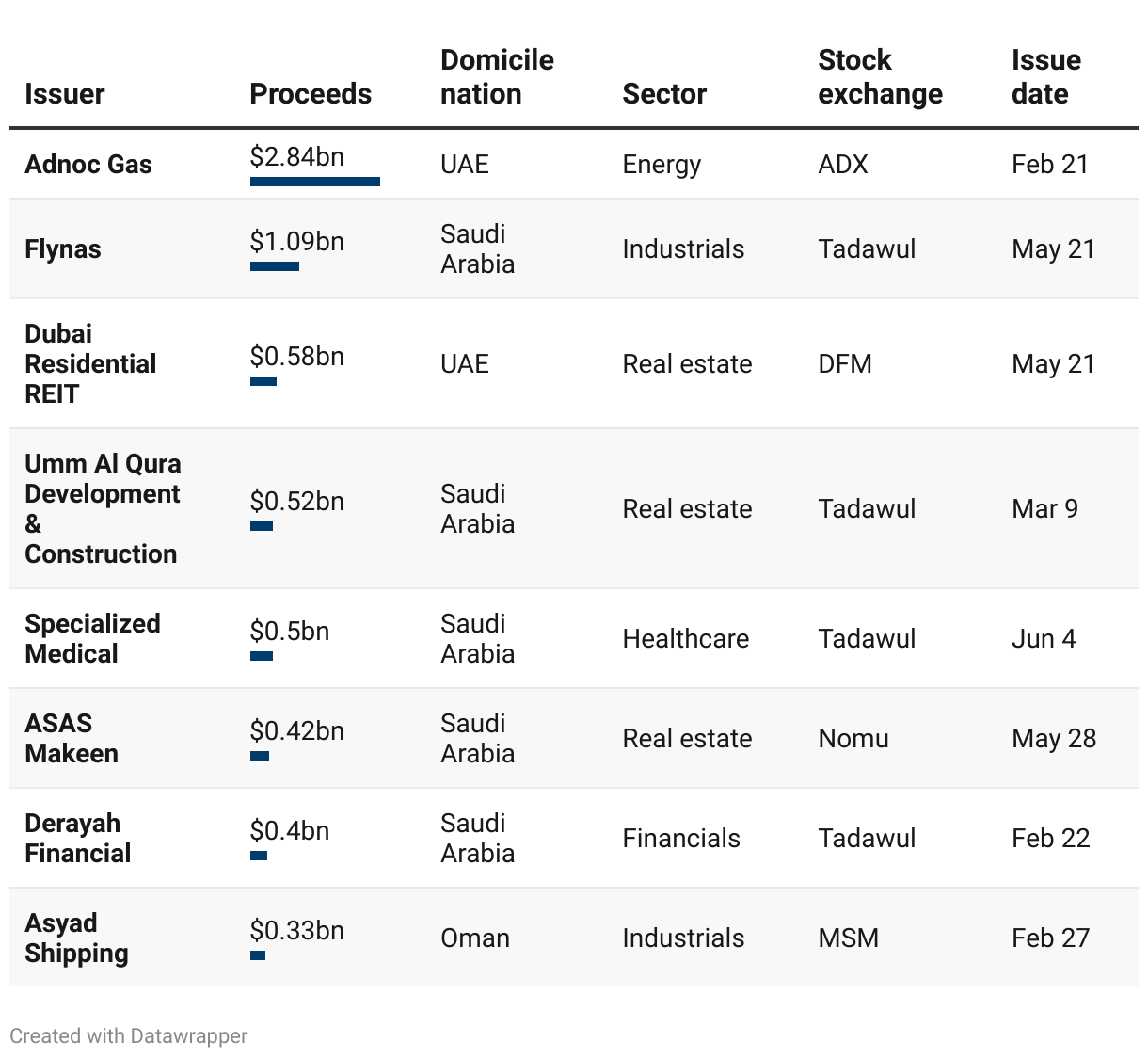Click the ASAS Makeen issuer cell
Viewport: 1148px width, 1058px height.
[72, 739]
